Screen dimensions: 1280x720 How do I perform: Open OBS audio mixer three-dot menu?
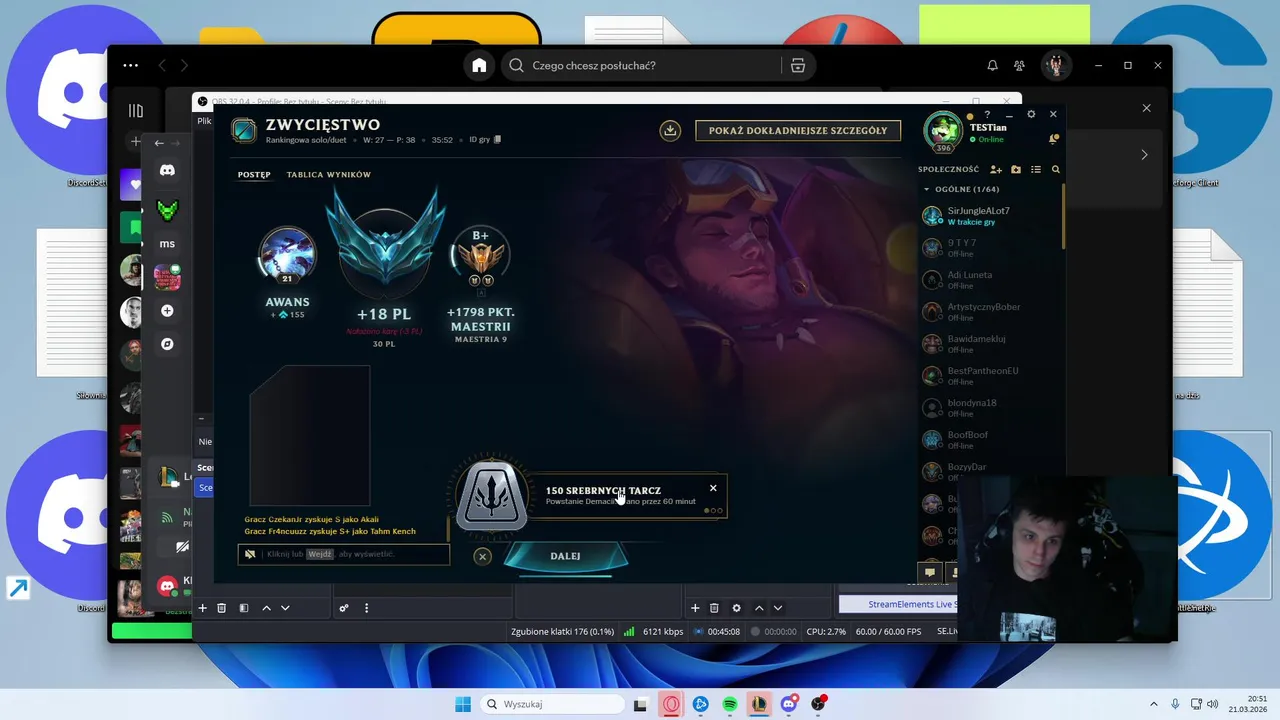367,608
